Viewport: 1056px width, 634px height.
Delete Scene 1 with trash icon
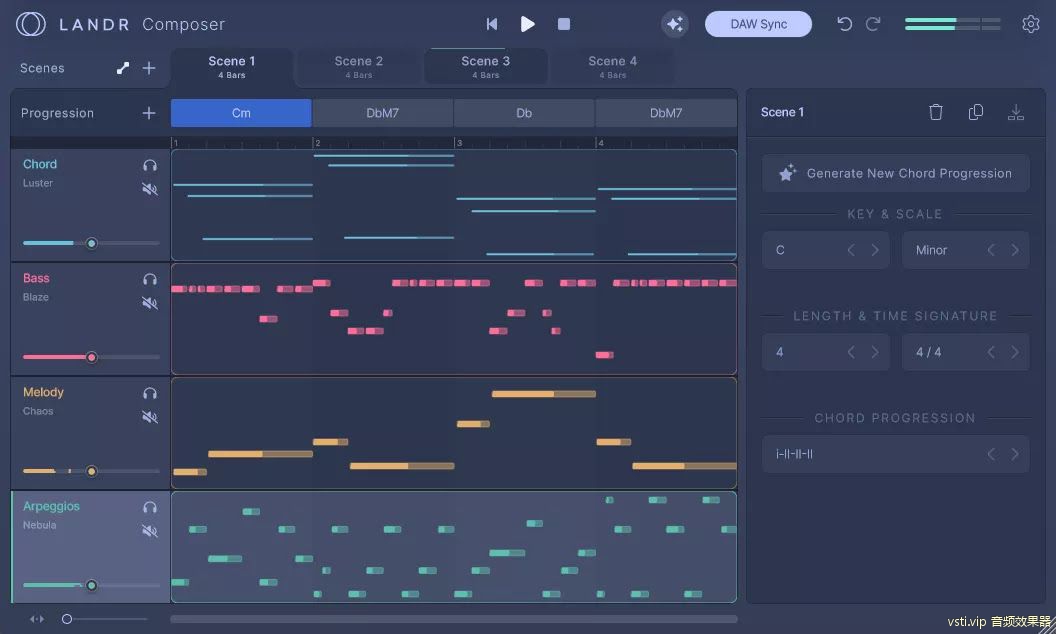point(935,112)
